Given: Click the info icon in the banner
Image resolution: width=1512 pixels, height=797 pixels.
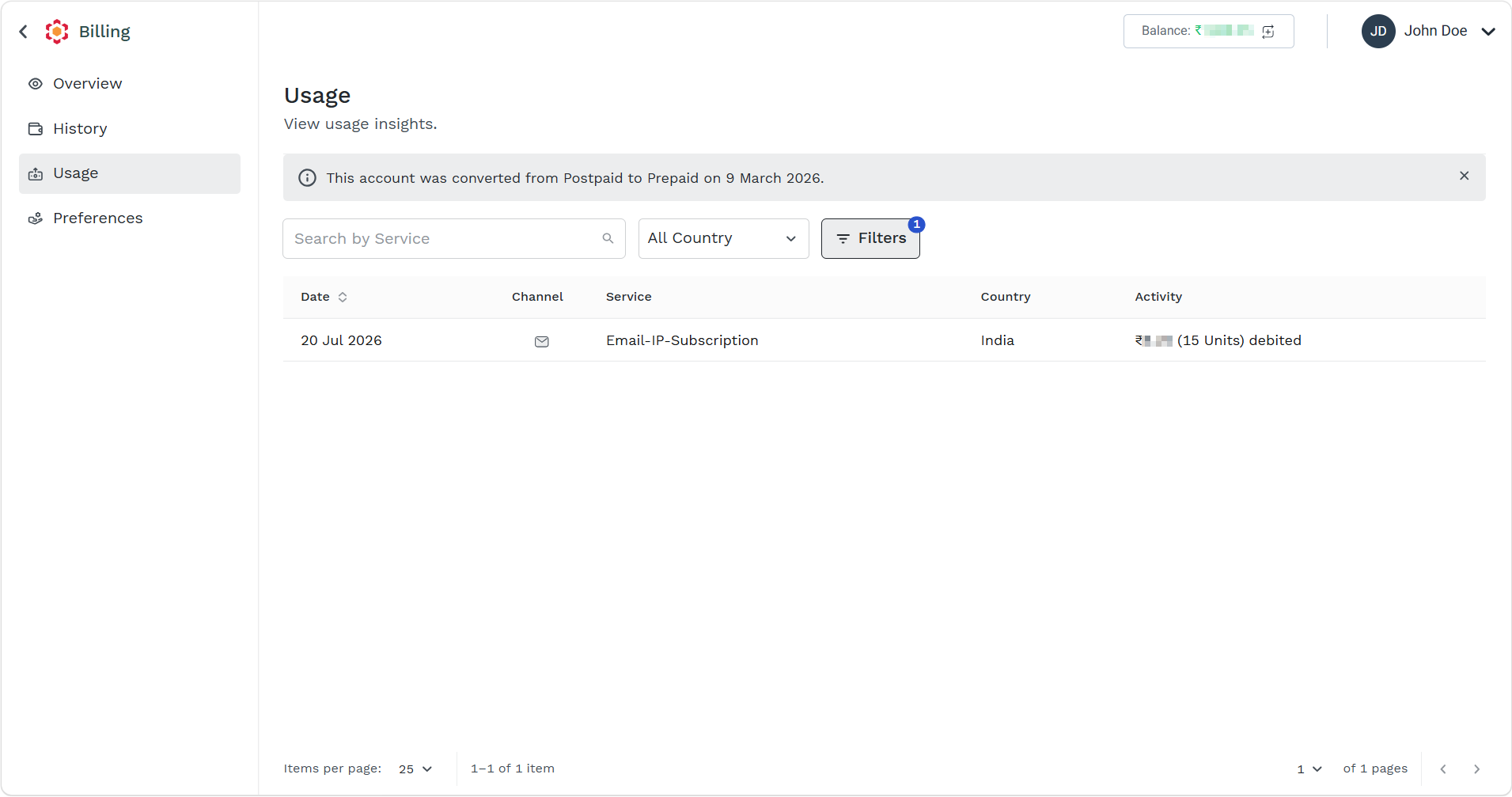Looking at the screenshot, I should (x=307, y=178).
